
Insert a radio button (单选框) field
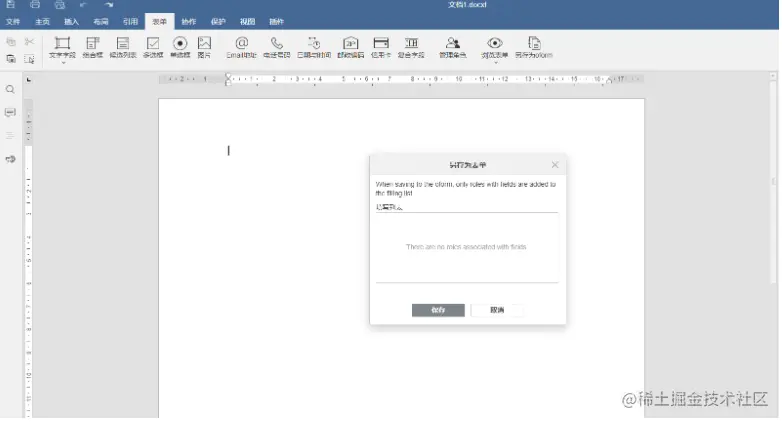pos(180,48)
